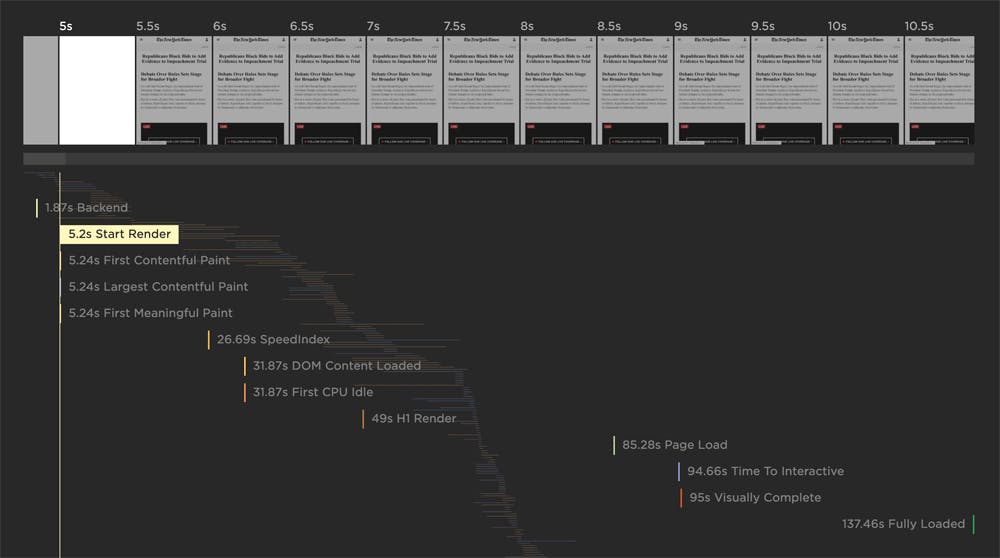1000x558 pixels.
Task: Click the 137.46s Fully Loaded marker
Action: [903, 523]
